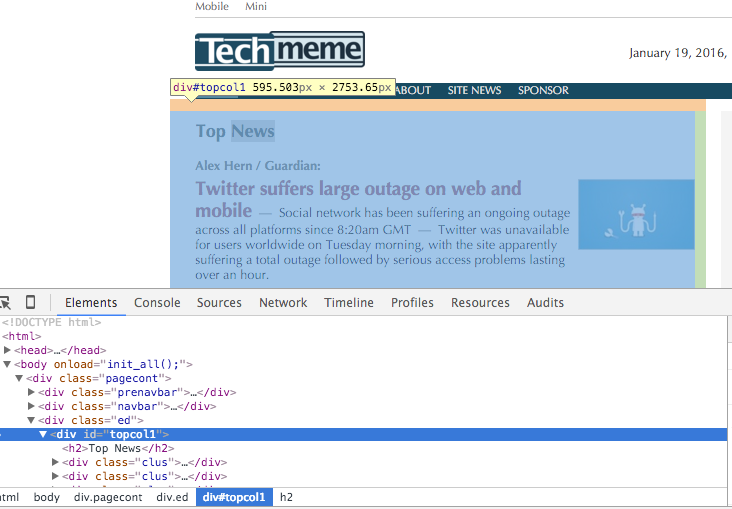Expand the second div class clus node

[55, 476]
